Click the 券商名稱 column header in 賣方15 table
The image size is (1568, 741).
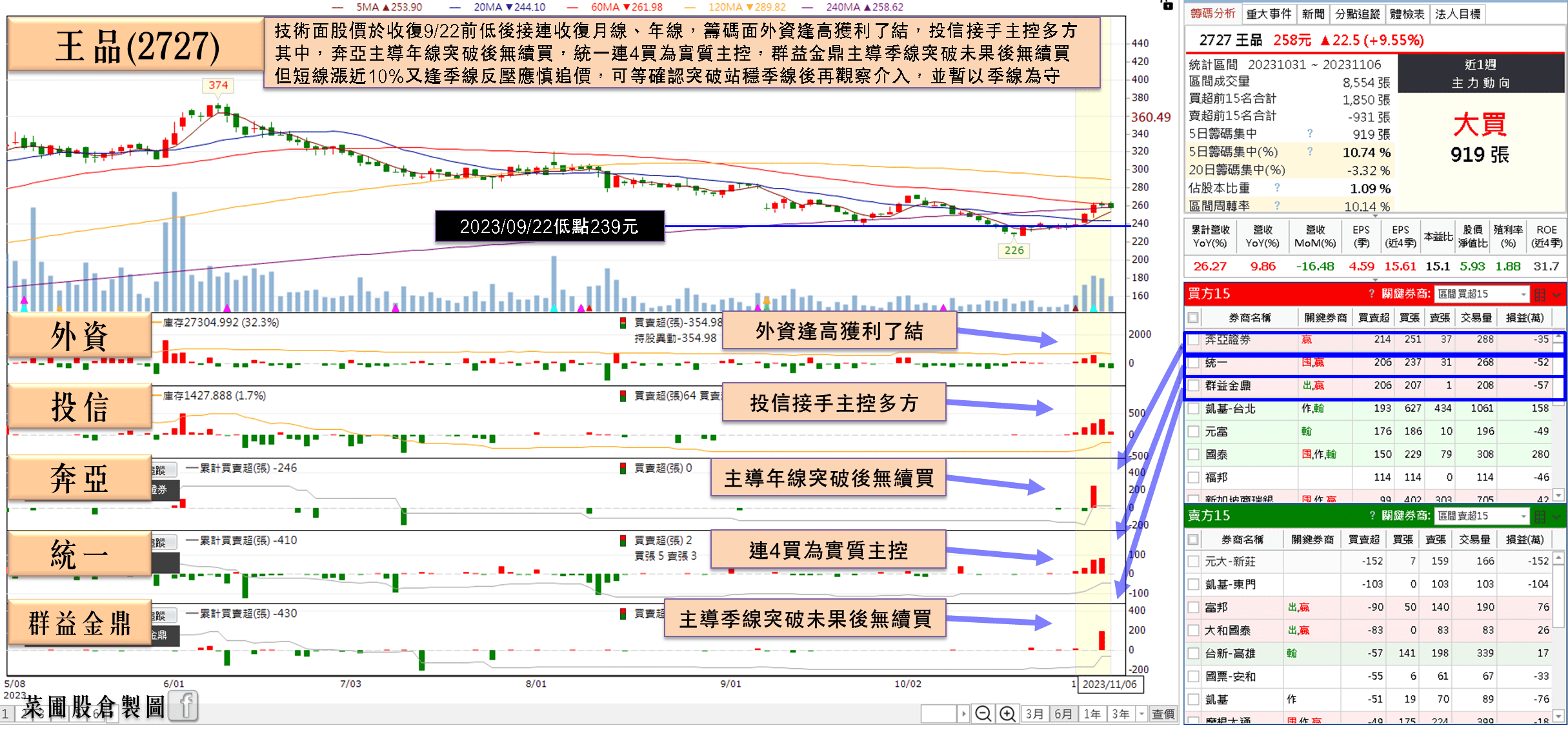[1242, 540]
